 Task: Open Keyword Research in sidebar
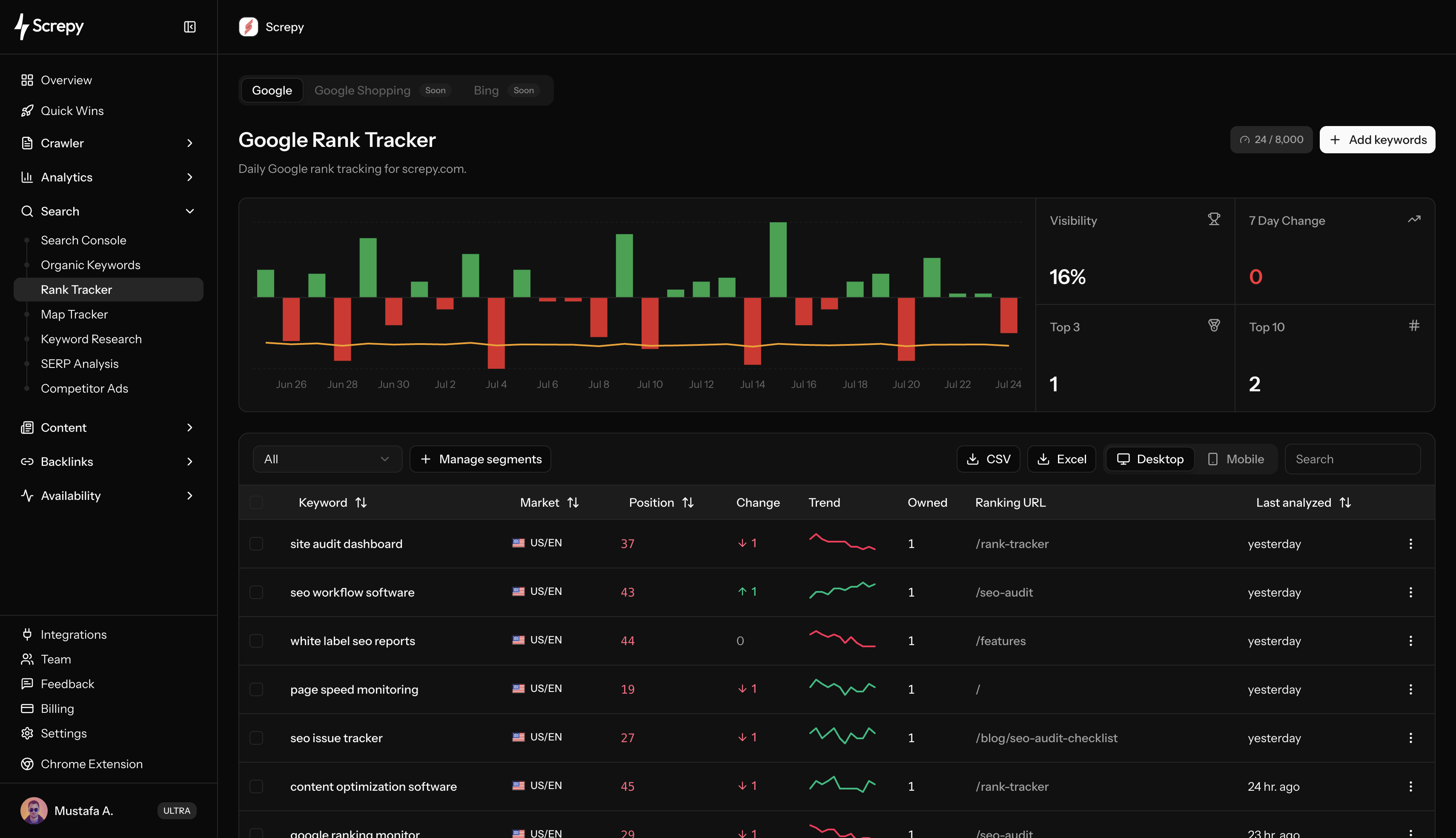point(91,339)
